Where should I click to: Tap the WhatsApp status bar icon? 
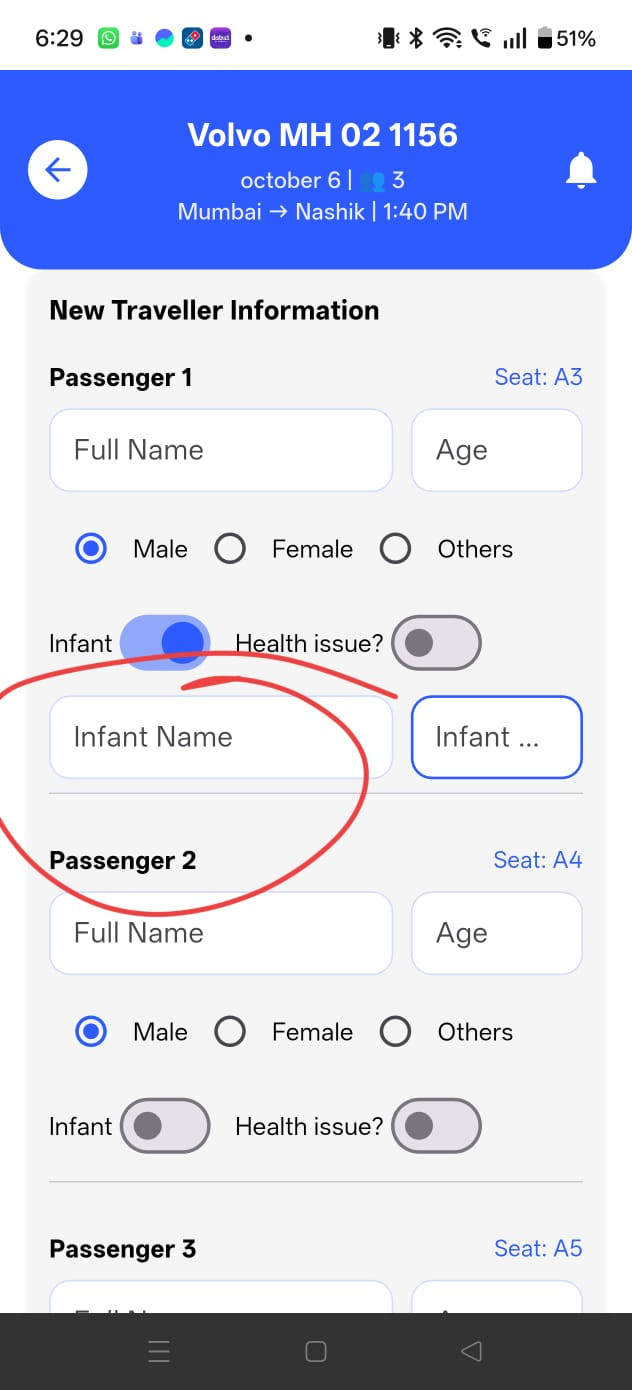[x=108, y=39]
